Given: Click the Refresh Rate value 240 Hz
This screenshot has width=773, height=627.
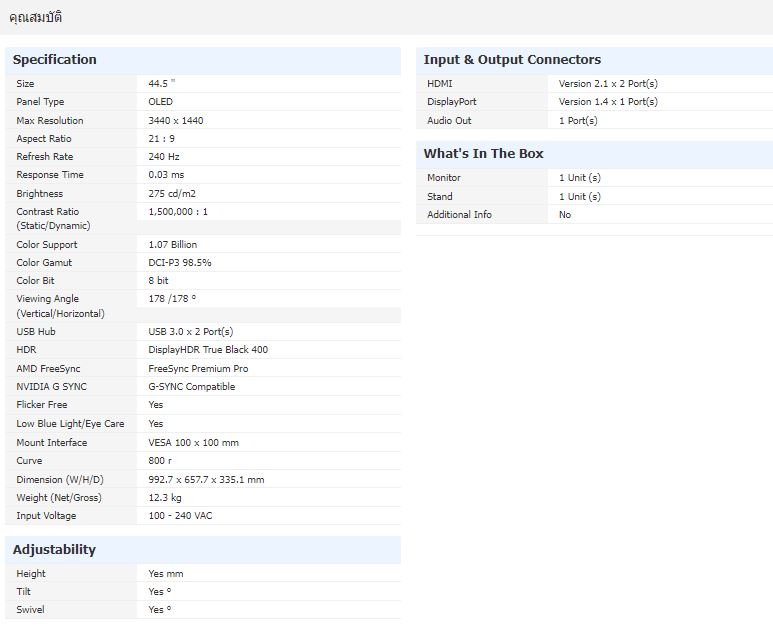Looking at the screenshot, I should 164,157.
